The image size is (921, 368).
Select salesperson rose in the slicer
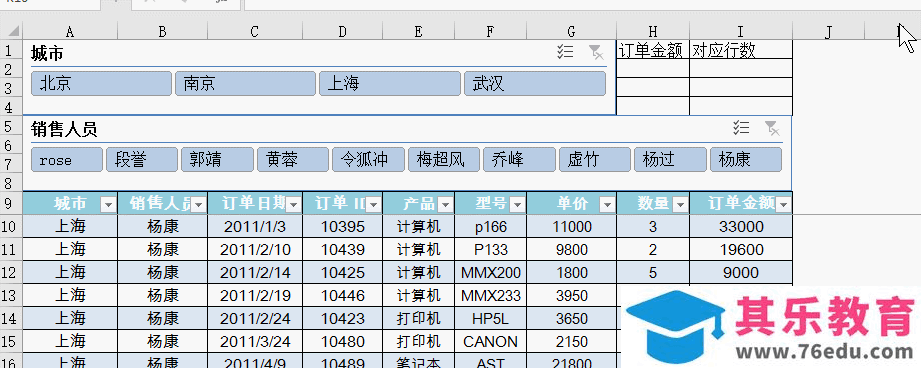67,160
